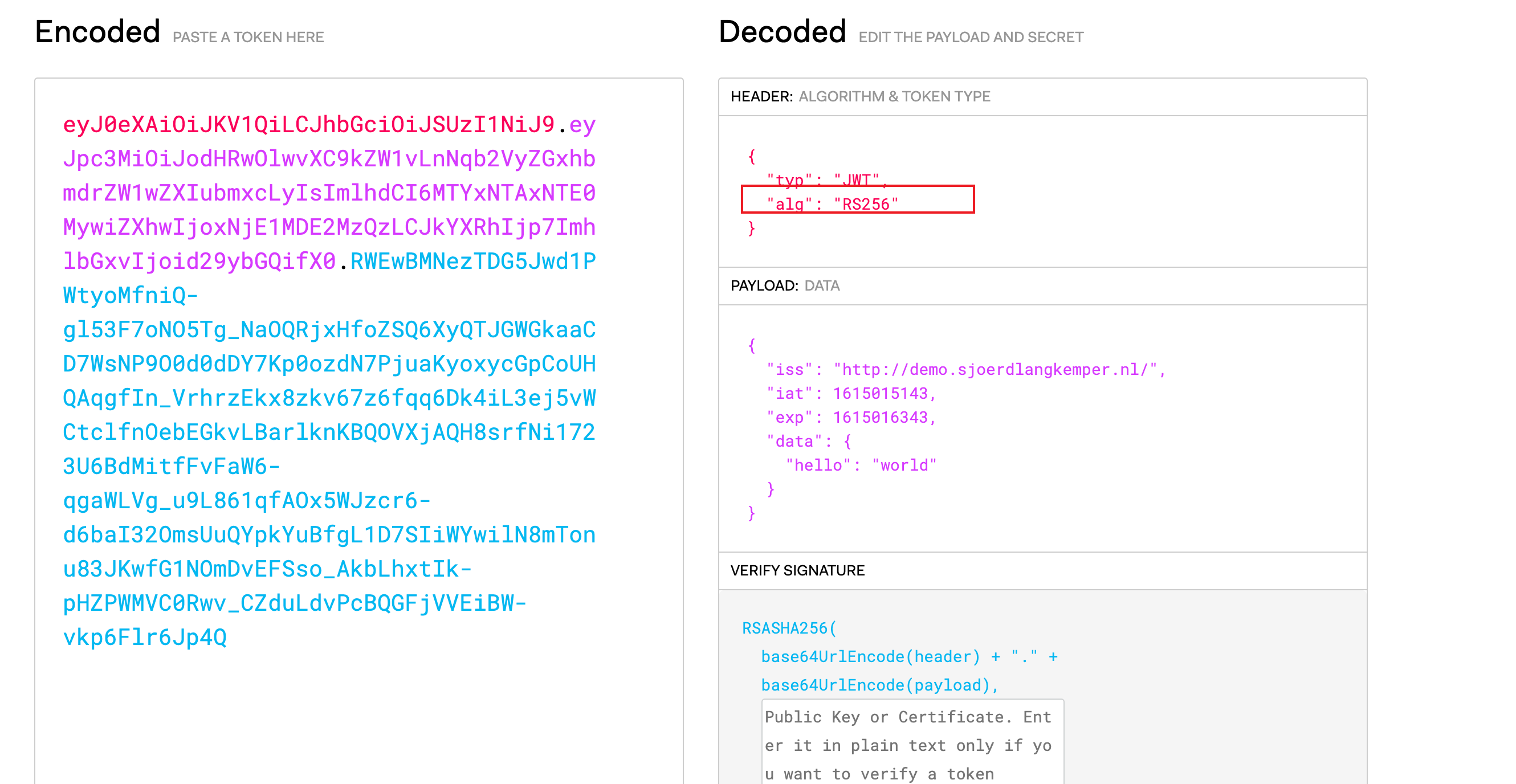The image size is (1516, 784).
Task: Click the "iss" line in the payload
Action: tap(965, 369)
